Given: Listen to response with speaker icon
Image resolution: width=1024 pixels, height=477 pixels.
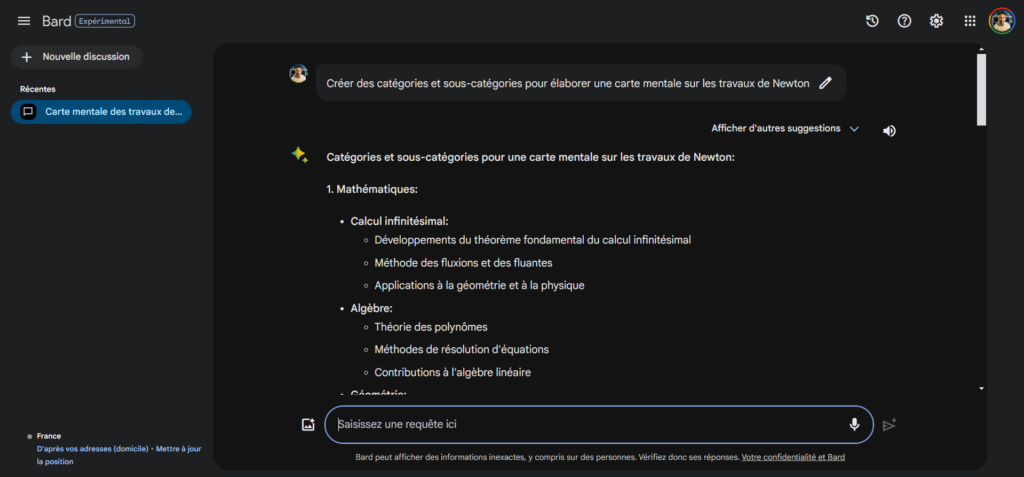Looking at the screenshot, I should click(889, 130).
